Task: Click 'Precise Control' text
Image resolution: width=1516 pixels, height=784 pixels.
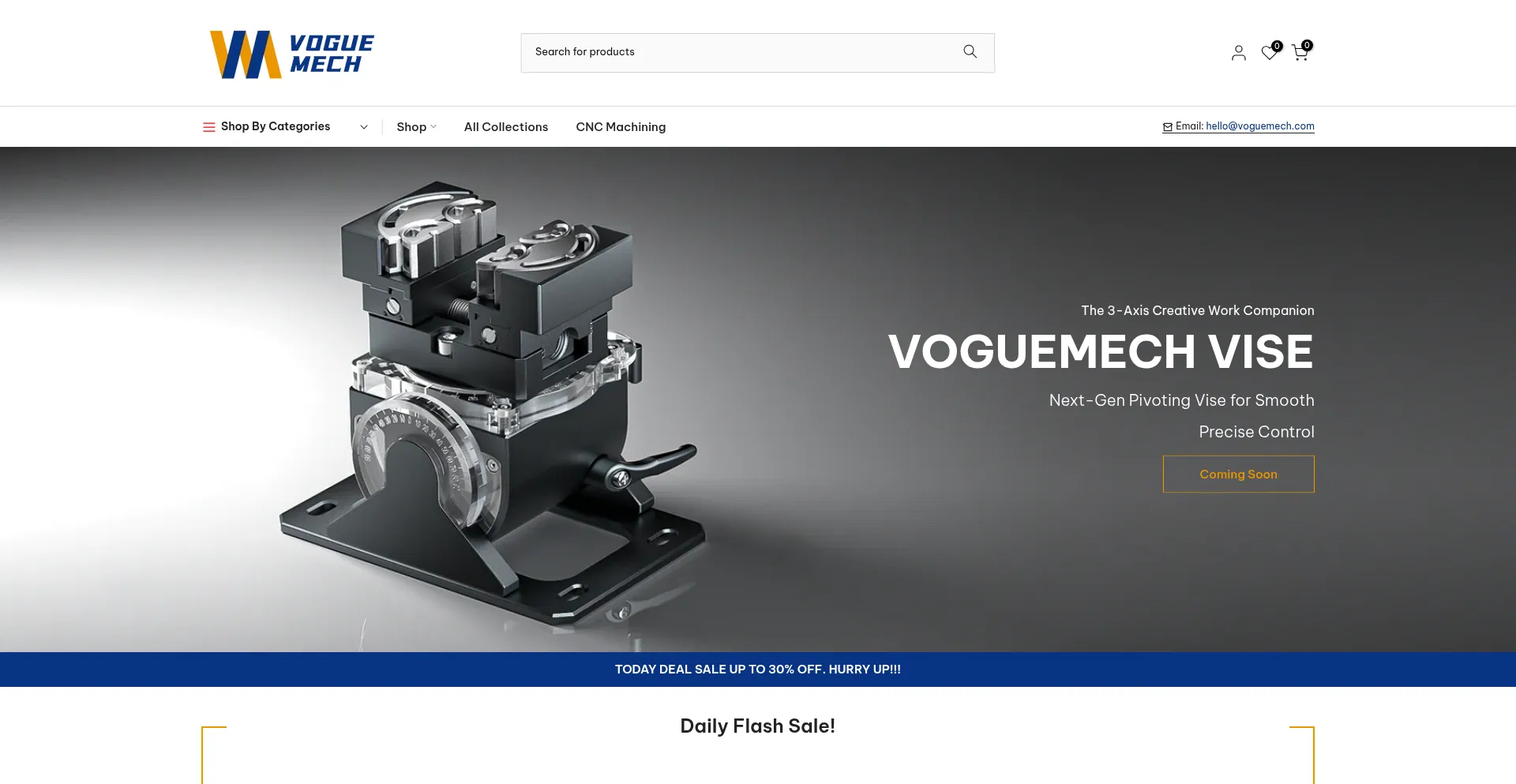Action: click(x=1256, y=432)
